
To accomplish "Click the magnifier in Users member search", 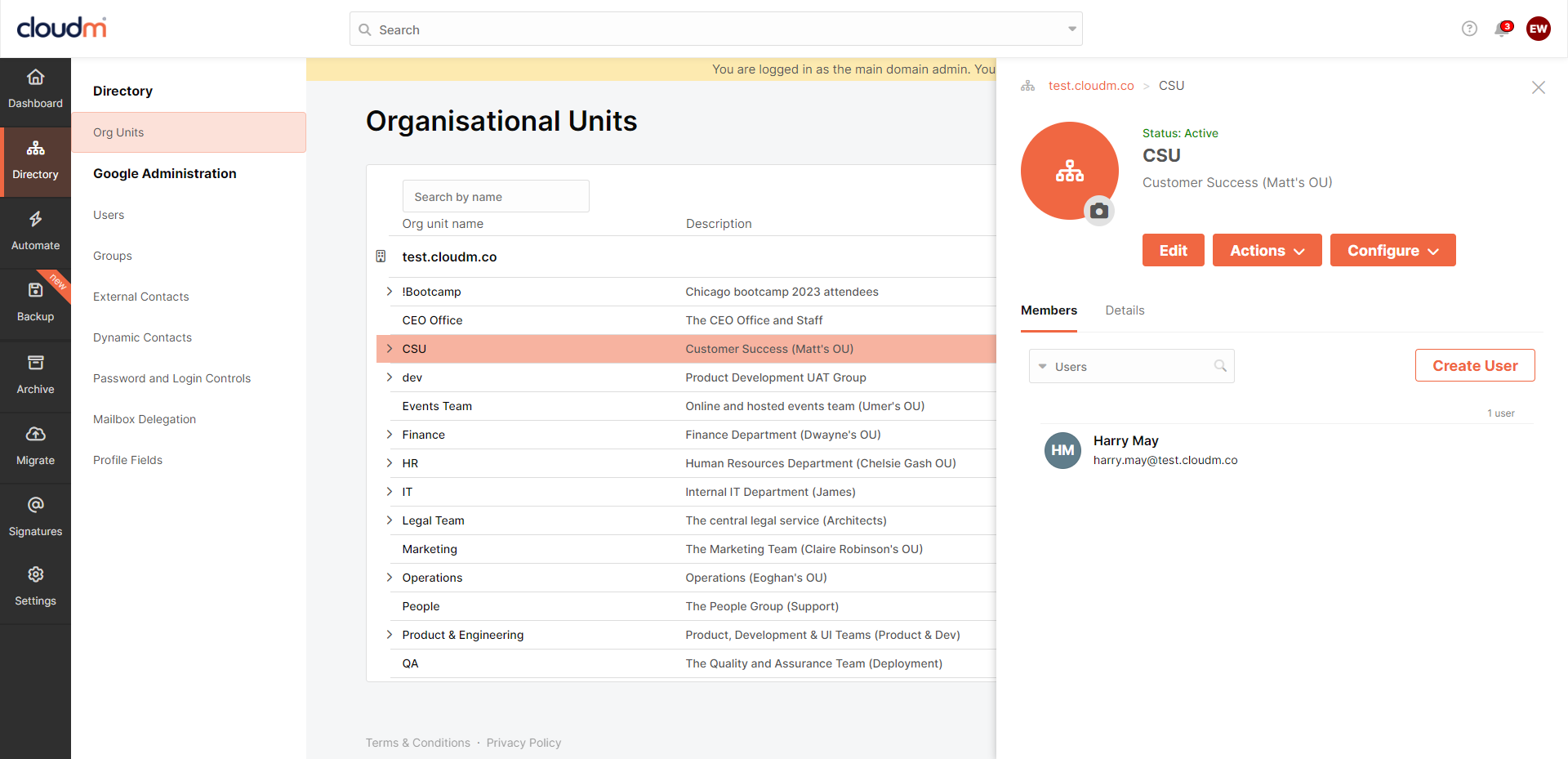I will pyautogui.click(x=1220, y=366).
